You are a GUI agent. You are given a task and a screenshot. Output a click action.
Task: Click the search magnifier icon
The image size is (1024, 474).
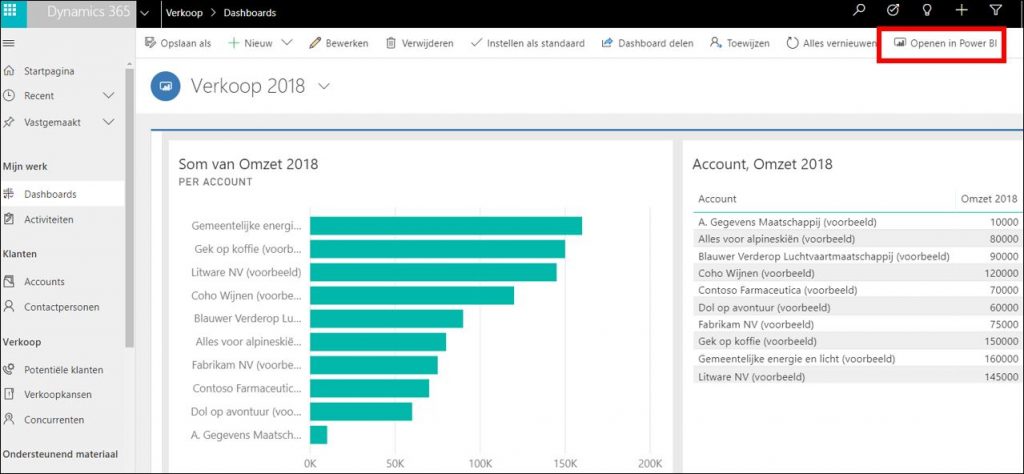click(x=858, y=12)
